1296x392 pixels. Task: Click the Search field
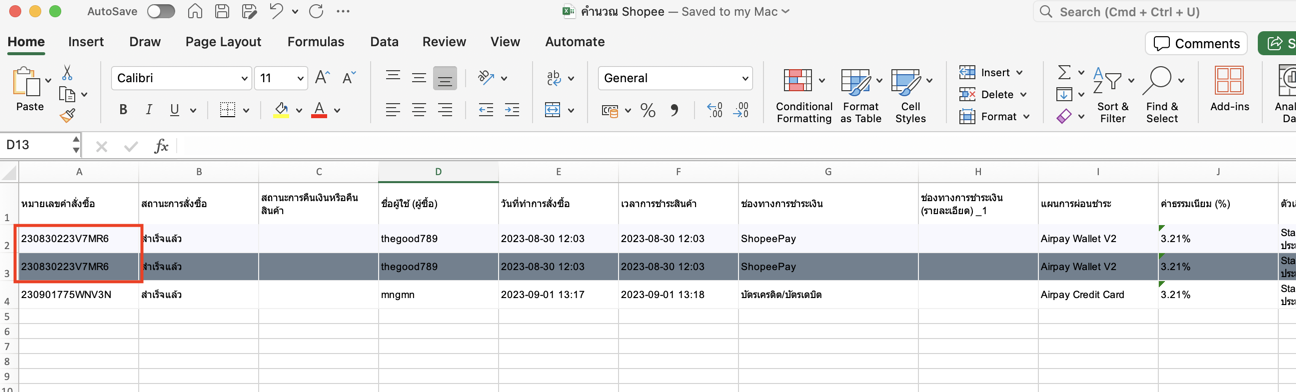pyautogui.click(x=1165, y=12)
